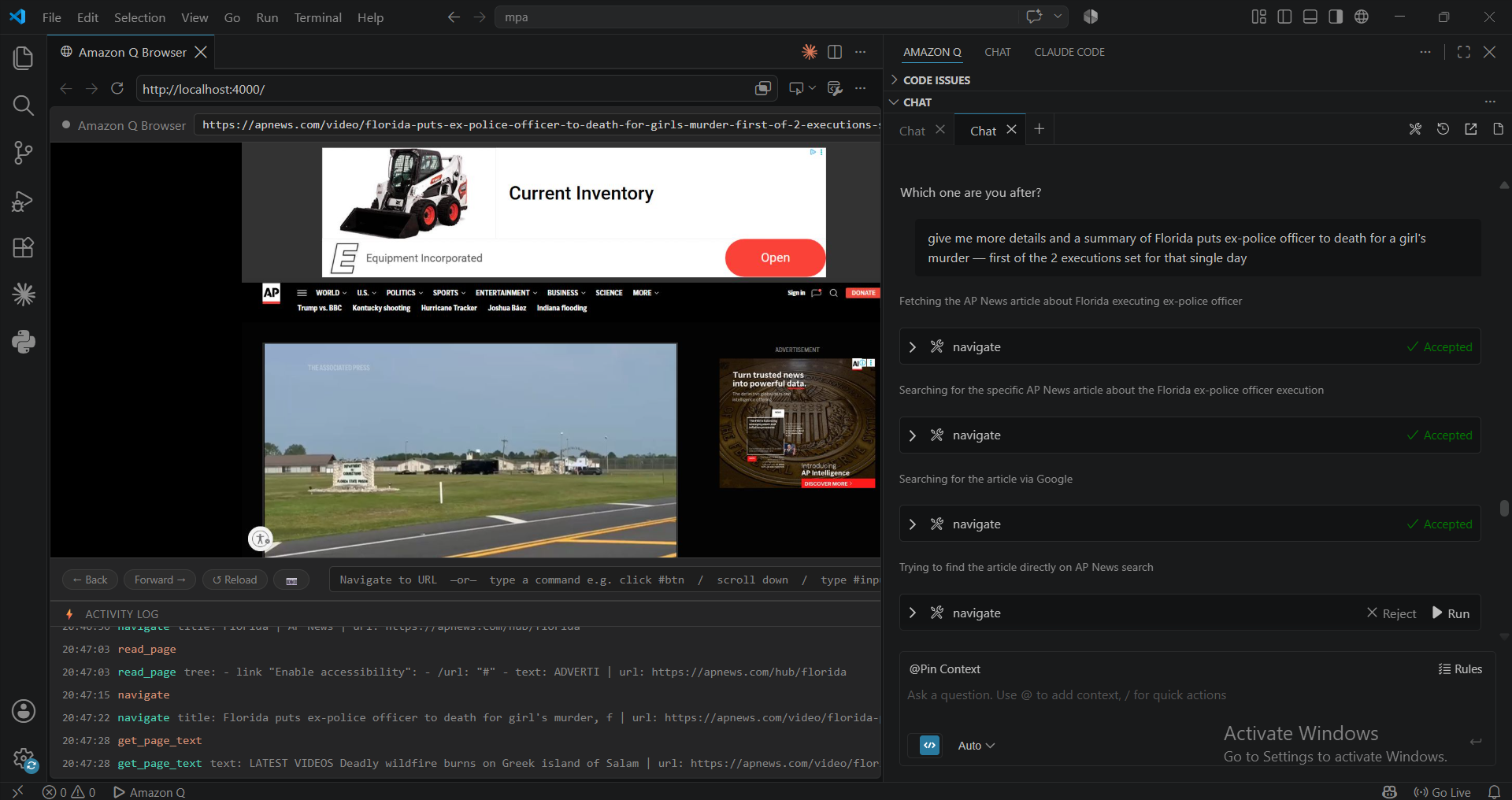Image resolution: width=1512 pixels, height=800 pixels.
Task: Open Accounts icon in activity bar
Action: click(x=24, y=711)
